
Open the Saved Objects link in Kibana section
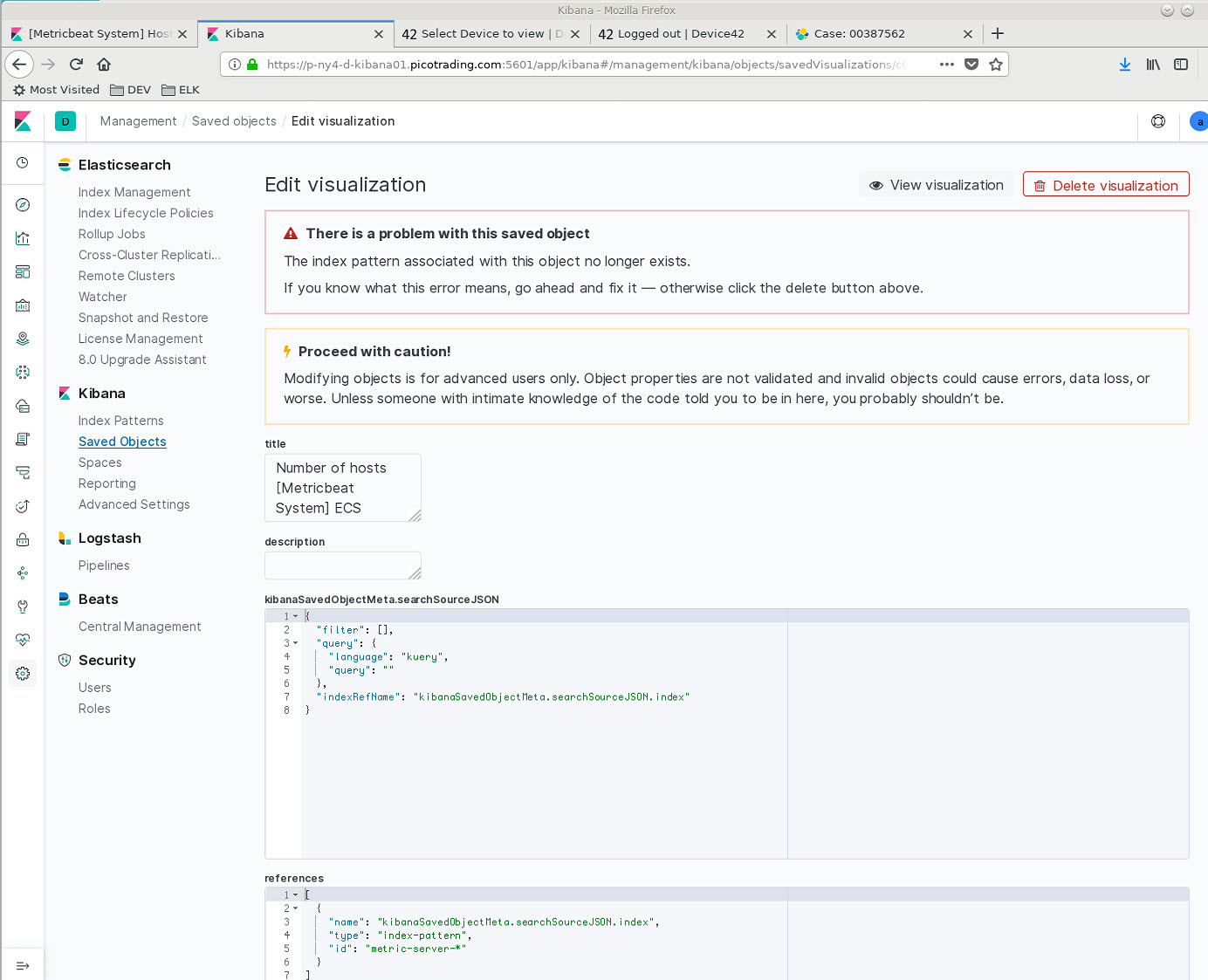click(122, 442)
